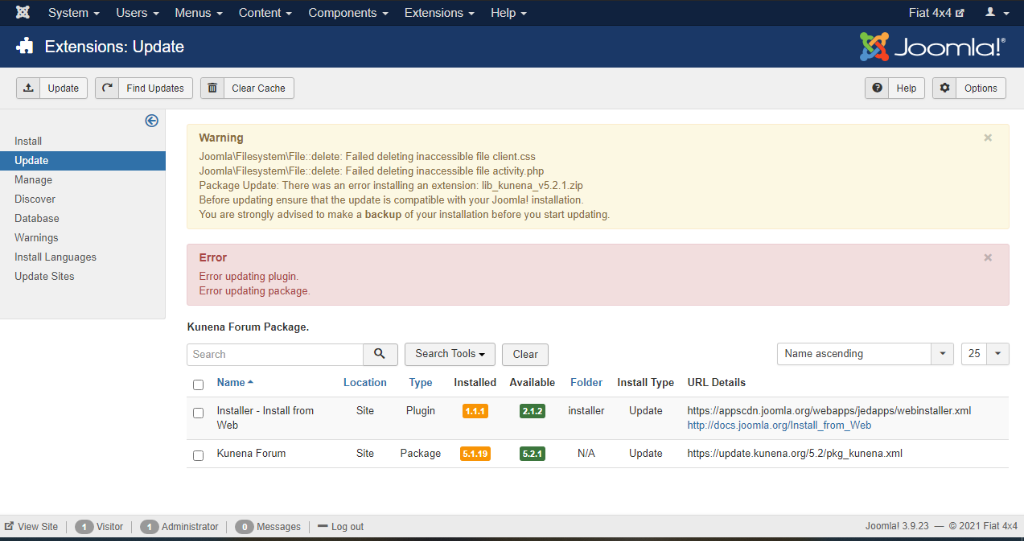Open the System menu
The image size is (1024, 541).
[74, 13]
